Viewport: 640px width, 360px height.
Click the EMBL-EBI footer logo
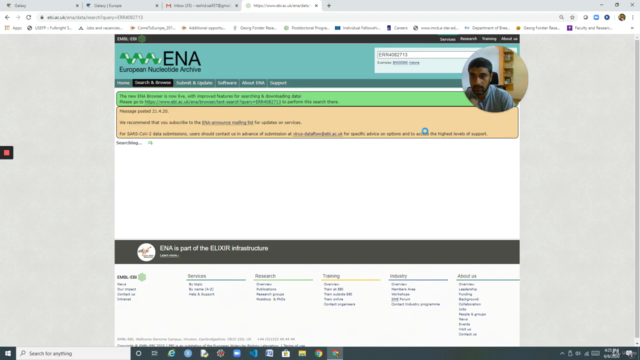(x=131, y=277)
